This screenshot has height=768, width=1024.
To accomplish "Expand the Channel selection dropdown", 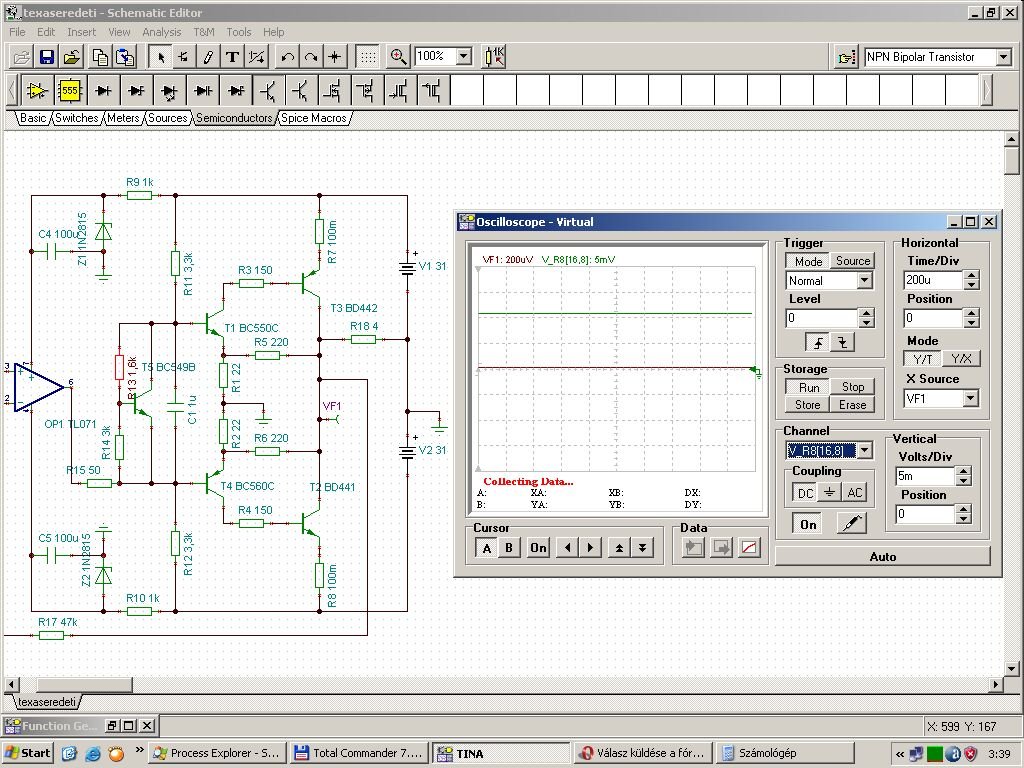I will pyautogui.click(x=864, y=451).
